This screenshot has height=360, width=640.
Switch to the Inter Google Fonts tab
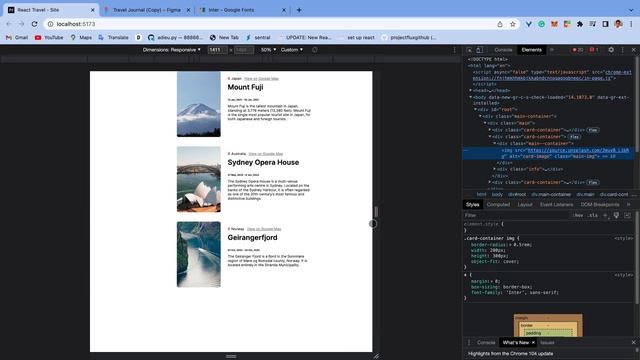pyautogui.click(x=242, y=10)
